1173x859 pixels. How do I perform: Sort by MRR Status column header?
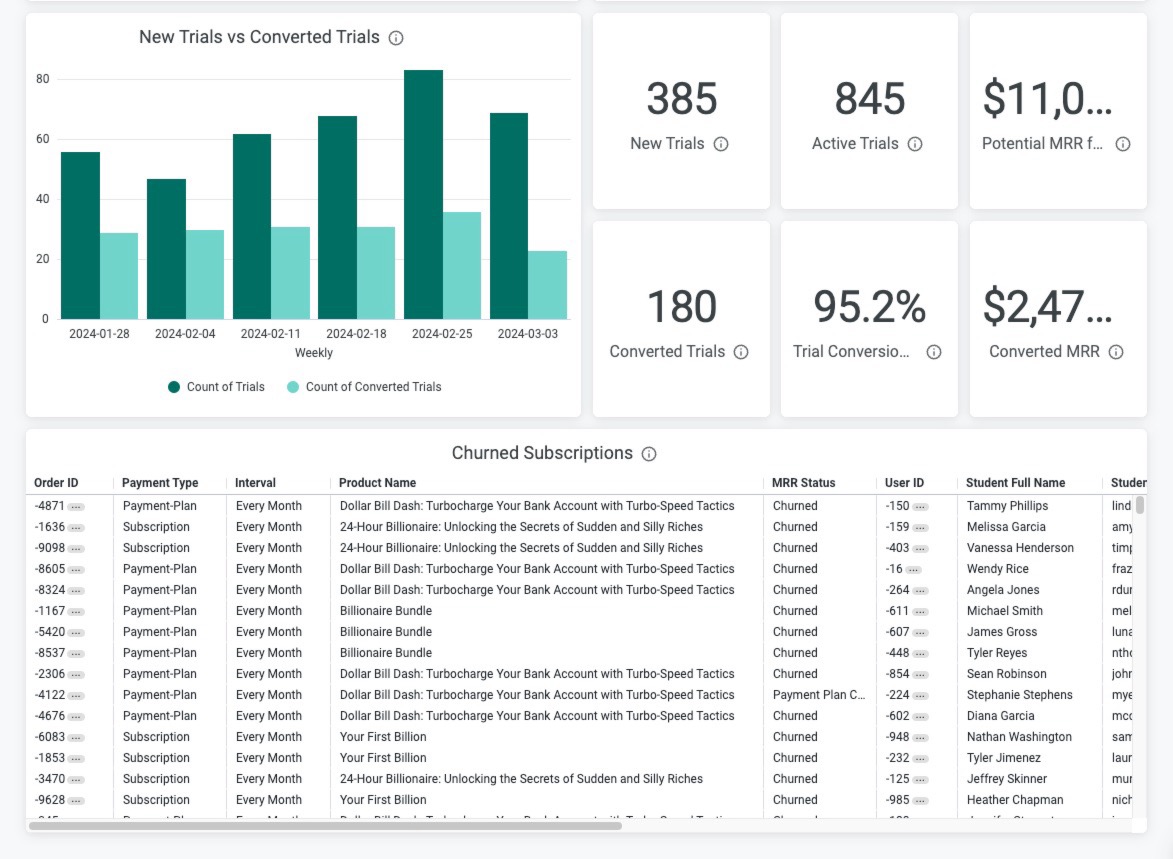coord(803,483)
